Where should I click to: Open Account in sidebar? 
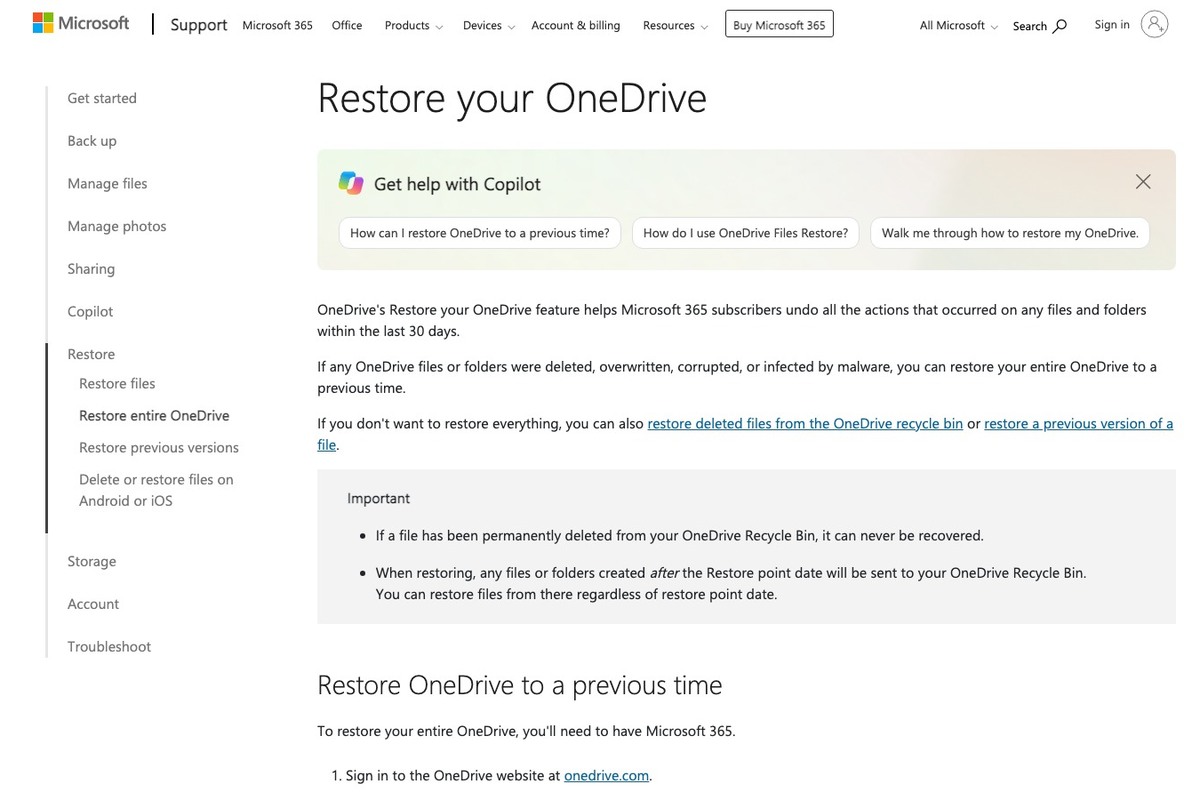click(93, 604)
